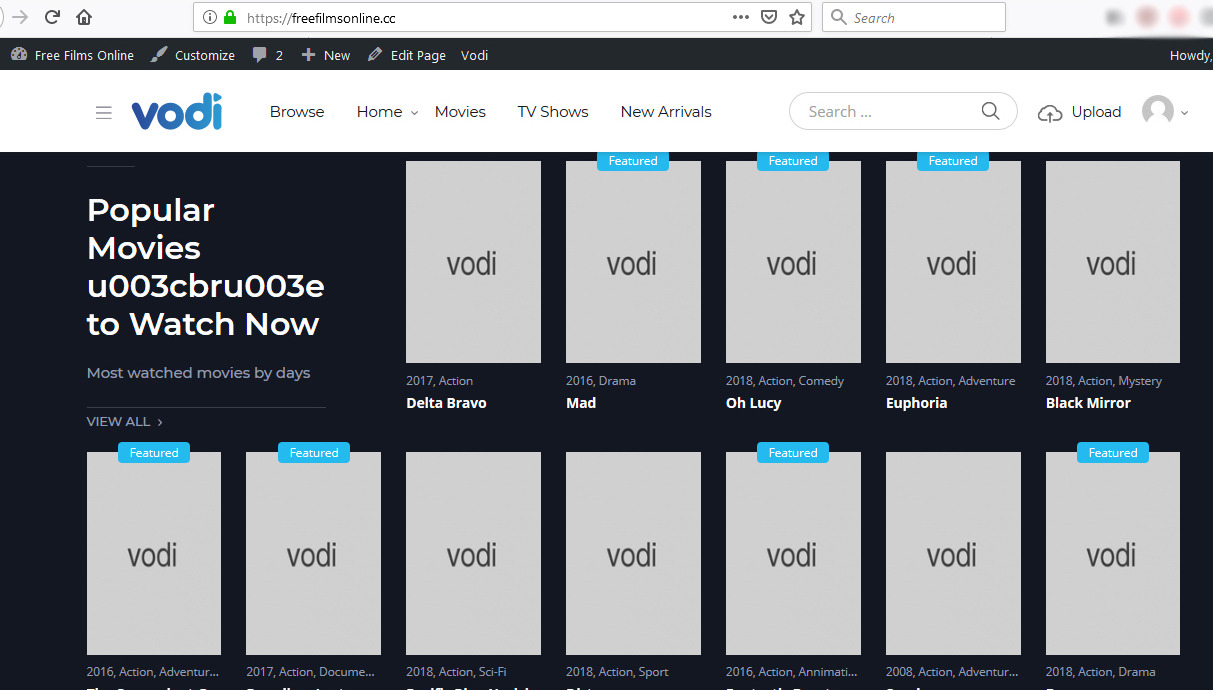1213x690 pixels.
Task: Open poster above '2018, Action, Sci-Fi'
Action: (473, 553)
